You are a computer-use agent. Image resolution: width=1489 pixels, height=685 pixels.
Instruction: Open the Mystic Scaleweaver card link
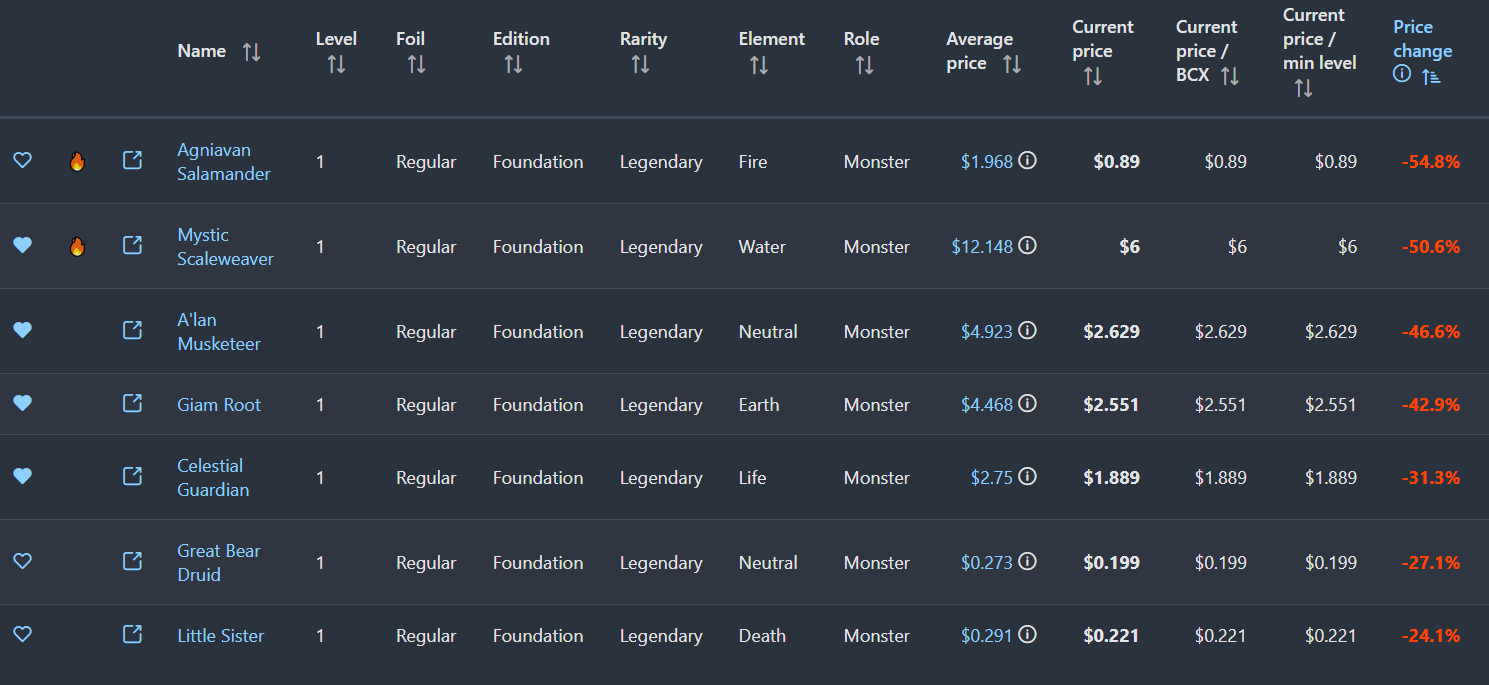[225, 247]
